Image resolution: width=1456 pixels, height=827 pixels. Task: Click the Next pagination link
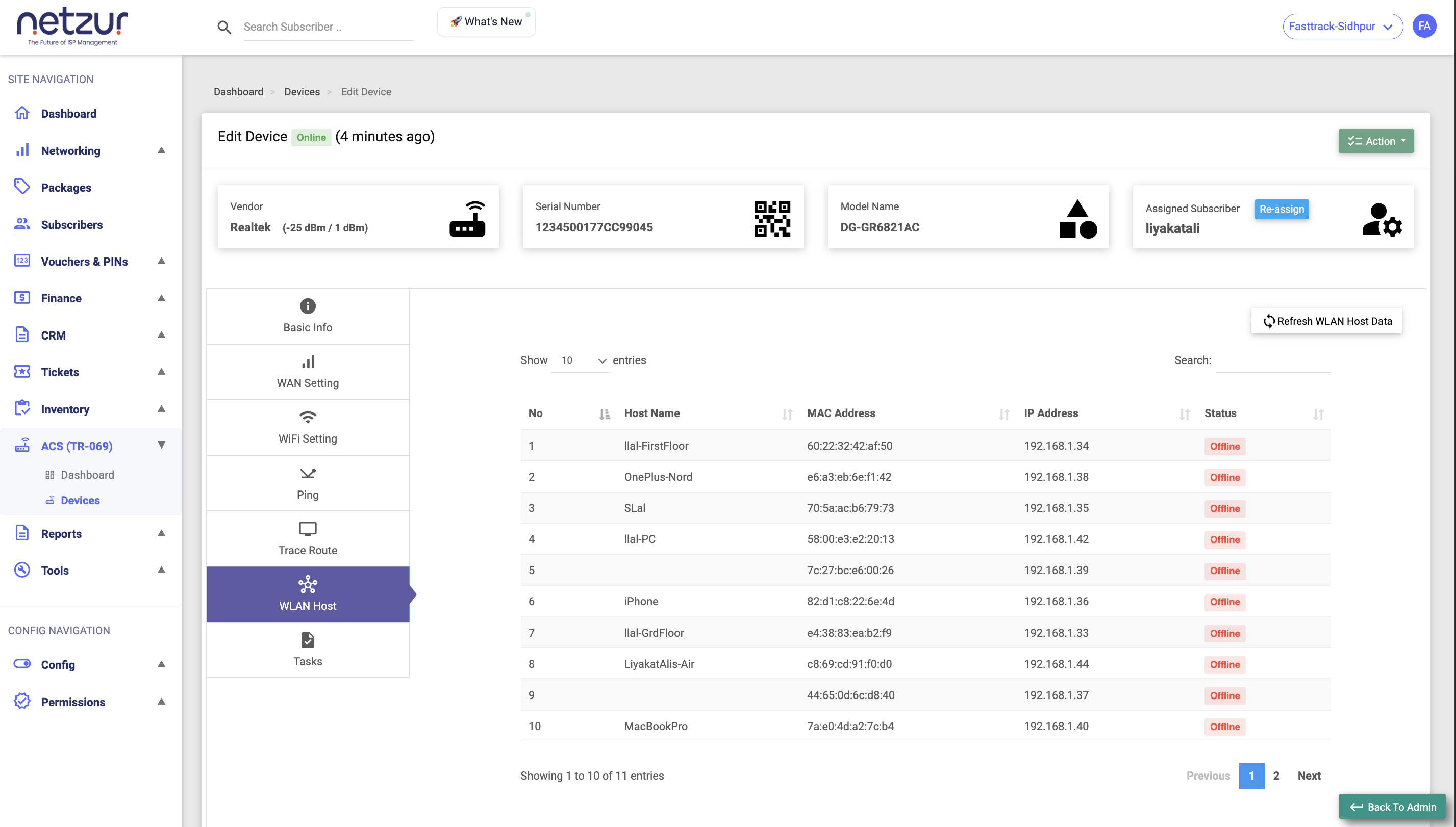point(1309,776)
